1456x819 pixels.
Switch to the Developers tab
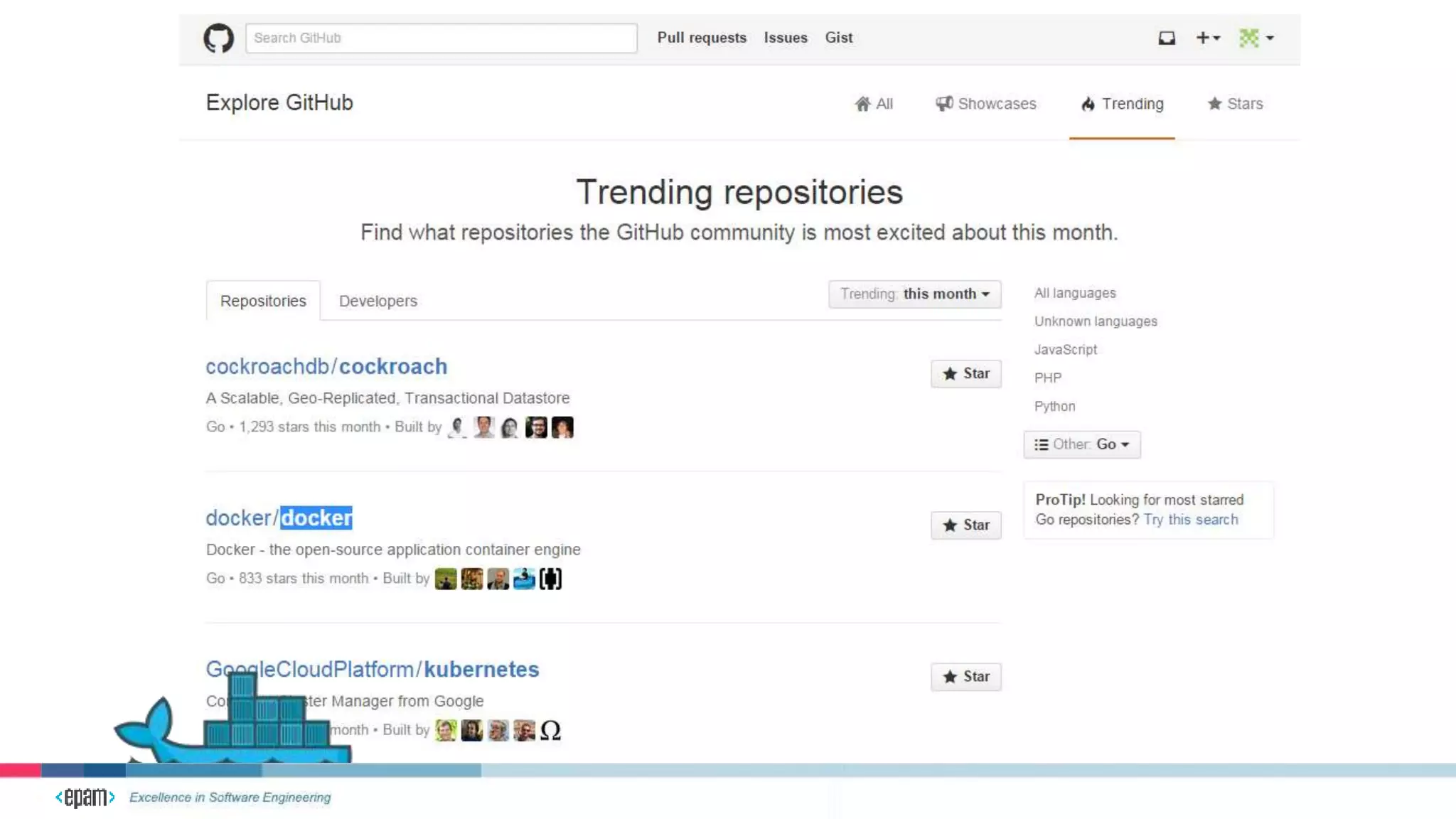click(378, 301)
